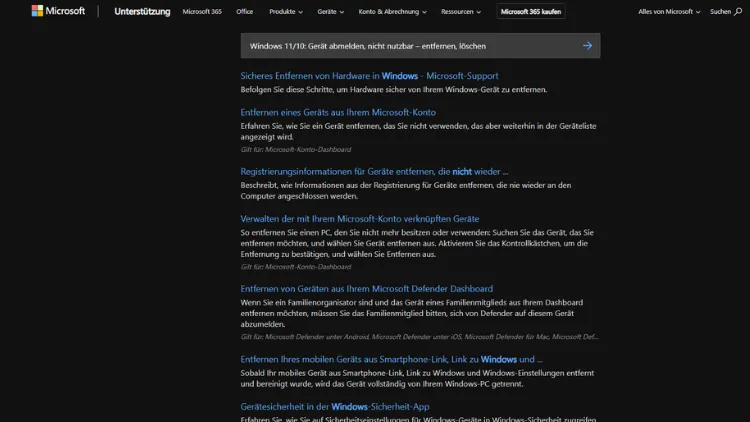Click description 'Beschreibt, wie Informationen aus der Registrierung'
Screen dimensions: 750x422
[x=406, y=190]
